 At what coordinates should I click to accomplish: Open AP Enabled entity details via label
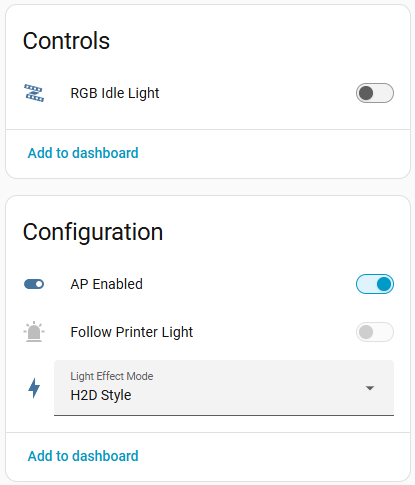coord(106,284)
